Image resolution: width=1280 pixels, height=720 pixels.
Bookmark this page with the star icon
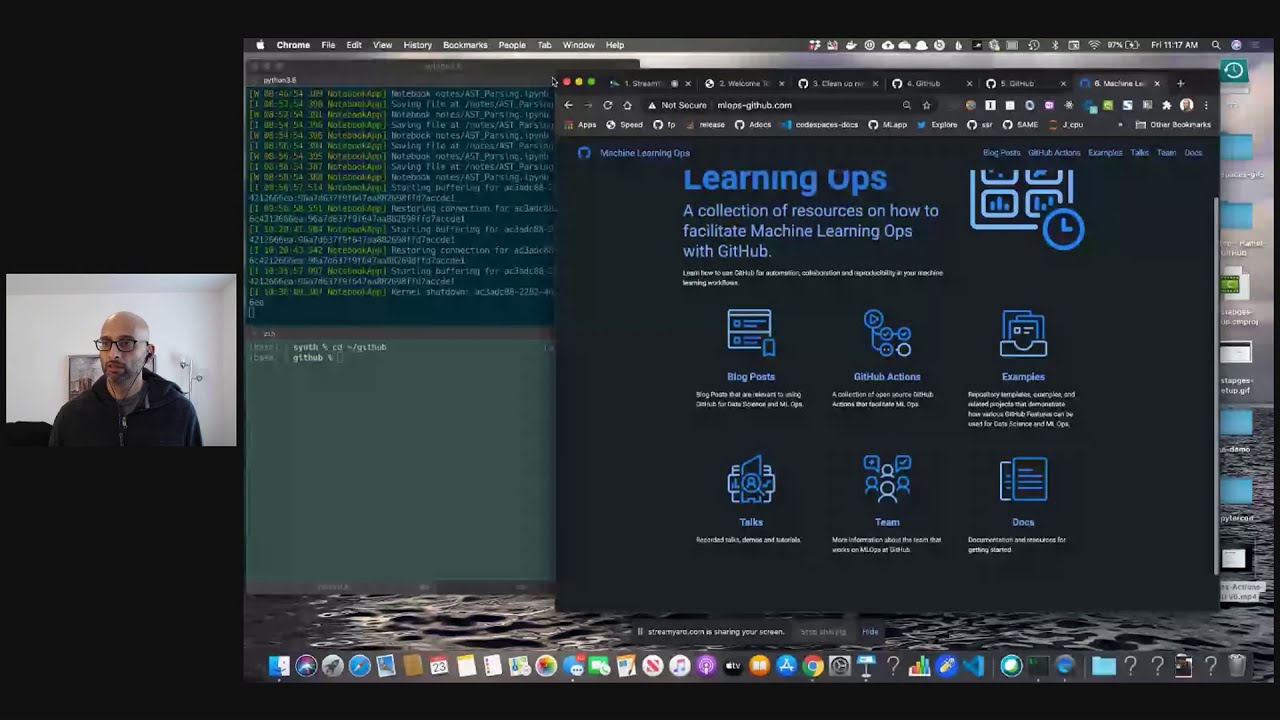click(926, 105)
